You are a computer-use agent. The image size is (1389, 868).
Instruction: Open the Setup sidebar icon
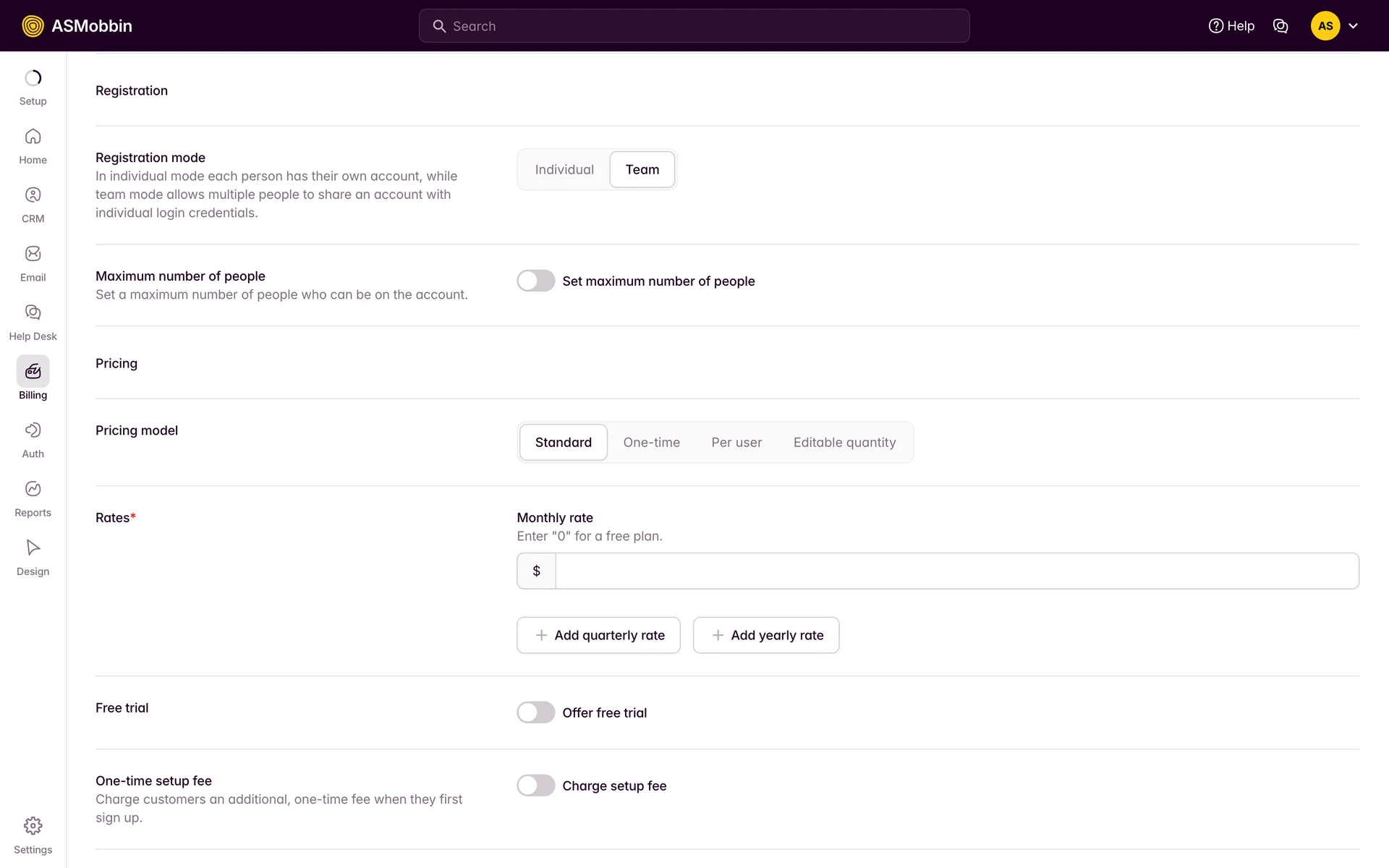click(33, 78)
